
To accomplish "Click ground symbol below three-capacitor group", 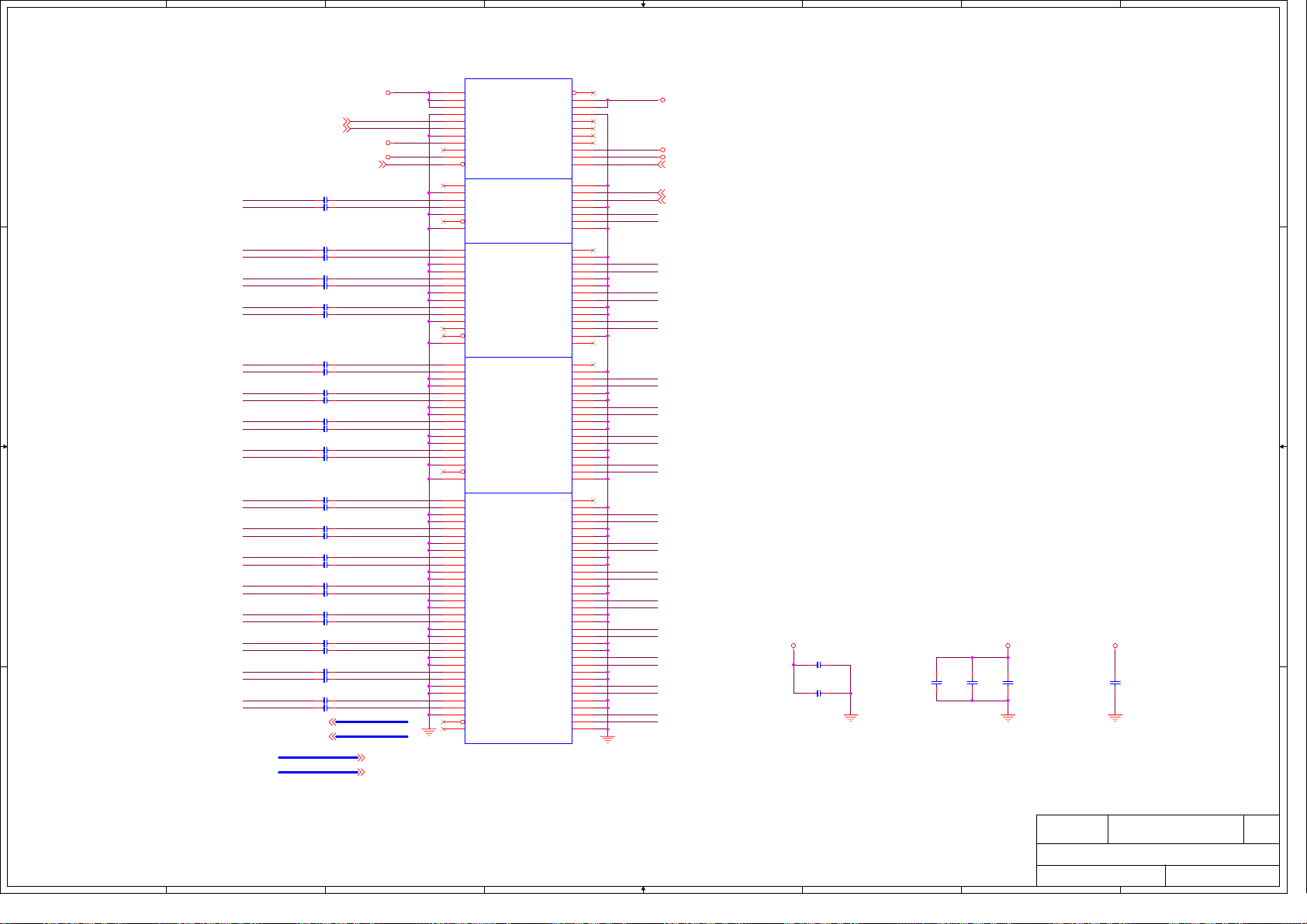I will (x=1008, y=718).
